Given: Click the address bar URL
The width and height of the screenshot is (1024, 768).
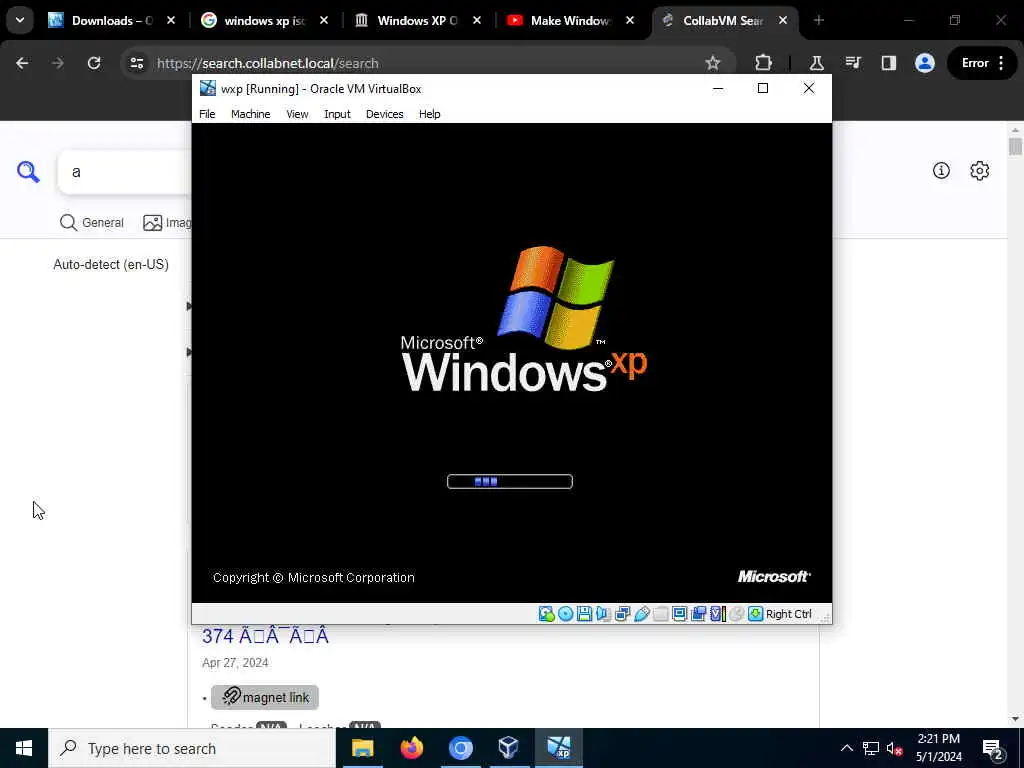Looking at the screenshot, I should [268, 63].
